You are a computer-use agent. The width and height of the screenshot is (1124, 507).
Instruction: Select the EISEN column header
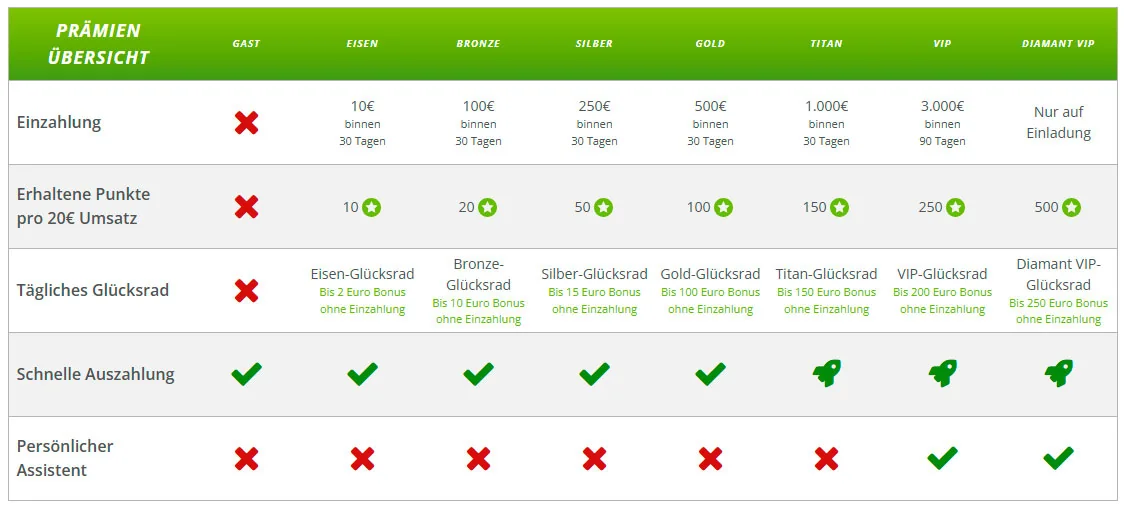(x=363, y=44)
